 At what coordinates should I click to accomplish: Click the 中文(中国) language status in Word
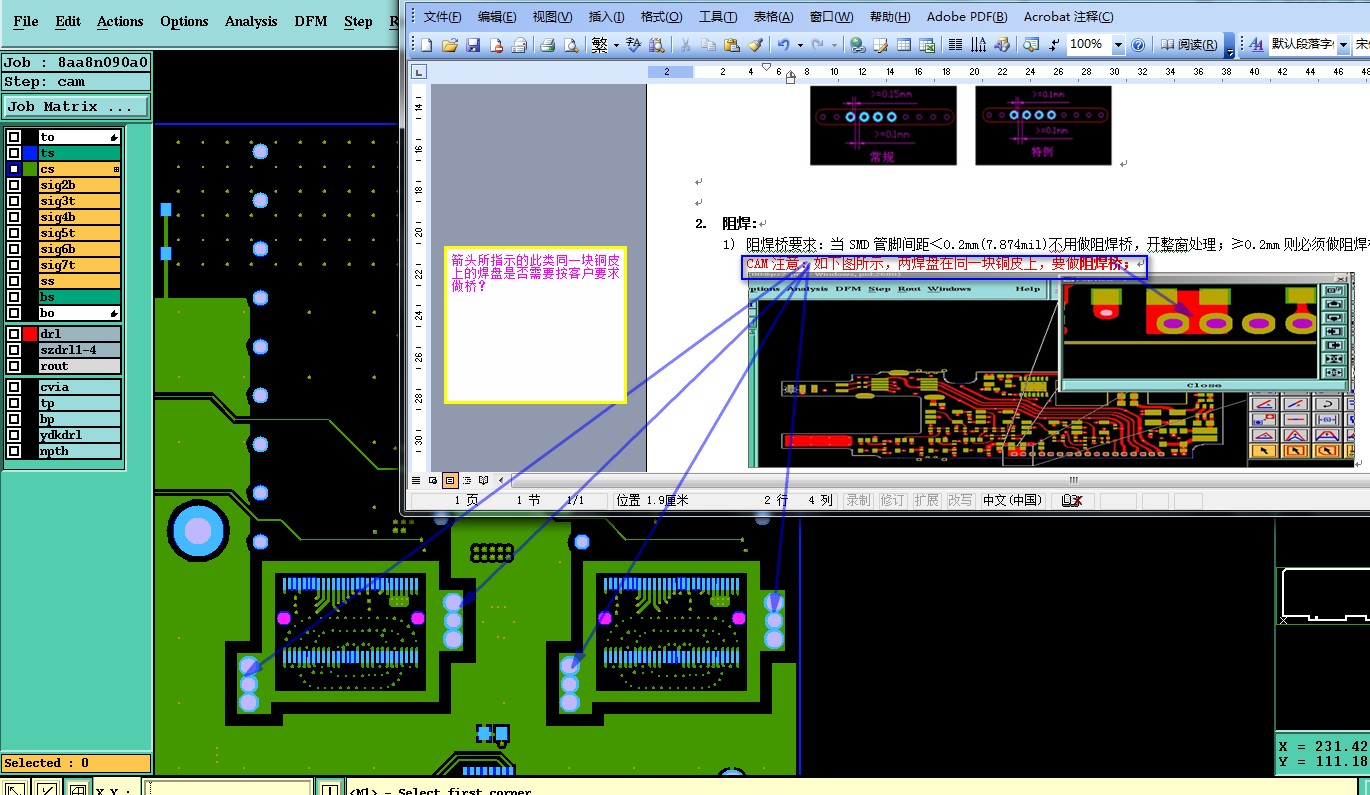(x=1012, y=500)
